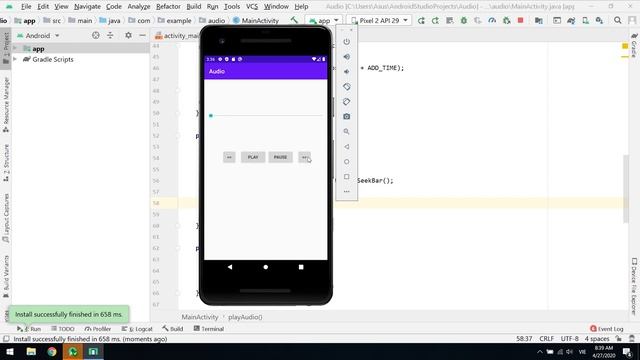Click the emulator Power button icon
The width and height of the screenshot is (640, 360).
[347, 42]
